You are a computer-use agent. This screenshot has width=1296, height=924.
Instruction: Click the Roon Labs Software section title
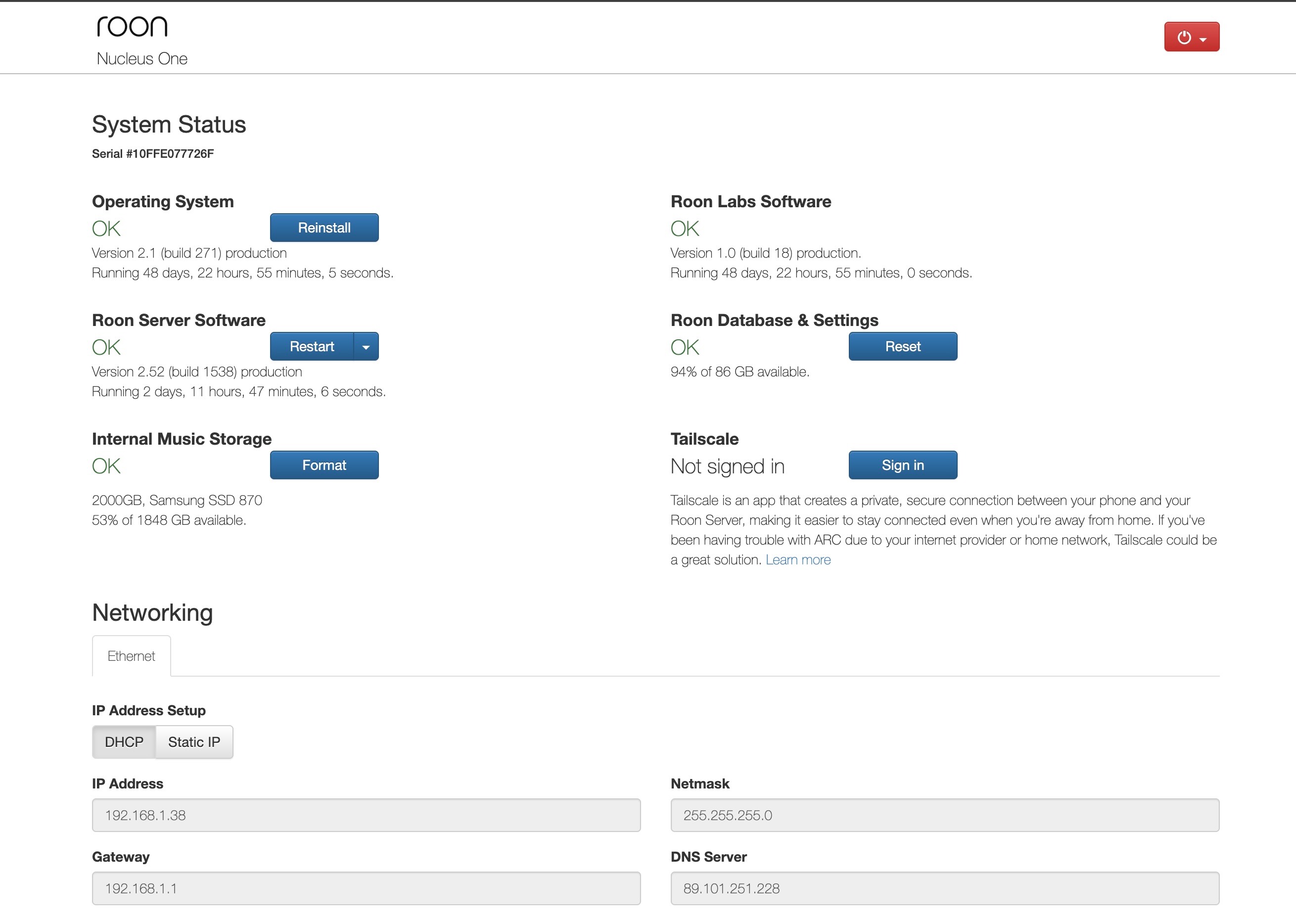pyautogui.click(x=751, y=201)
